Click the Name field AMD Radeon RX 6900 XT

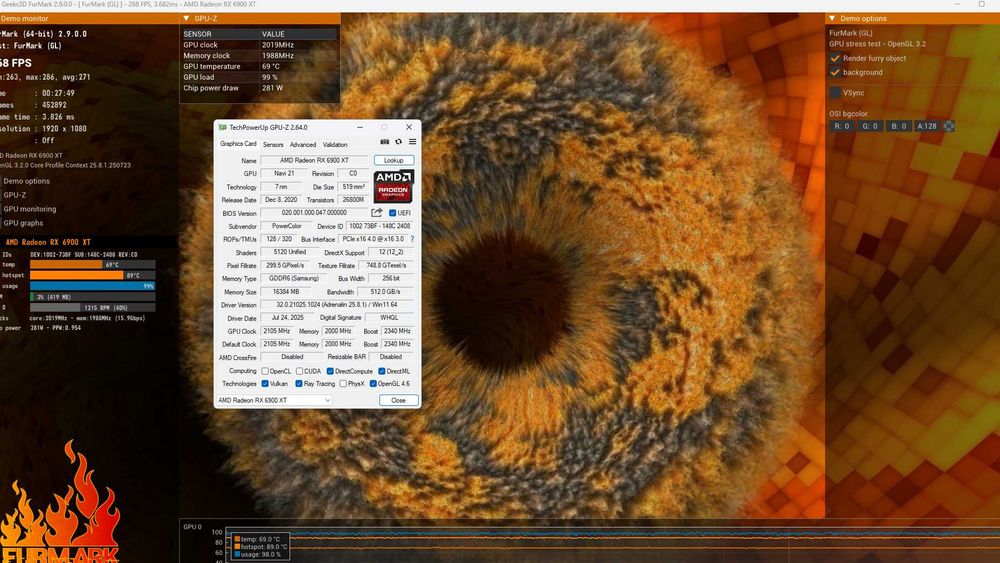(x=314, y=160)
